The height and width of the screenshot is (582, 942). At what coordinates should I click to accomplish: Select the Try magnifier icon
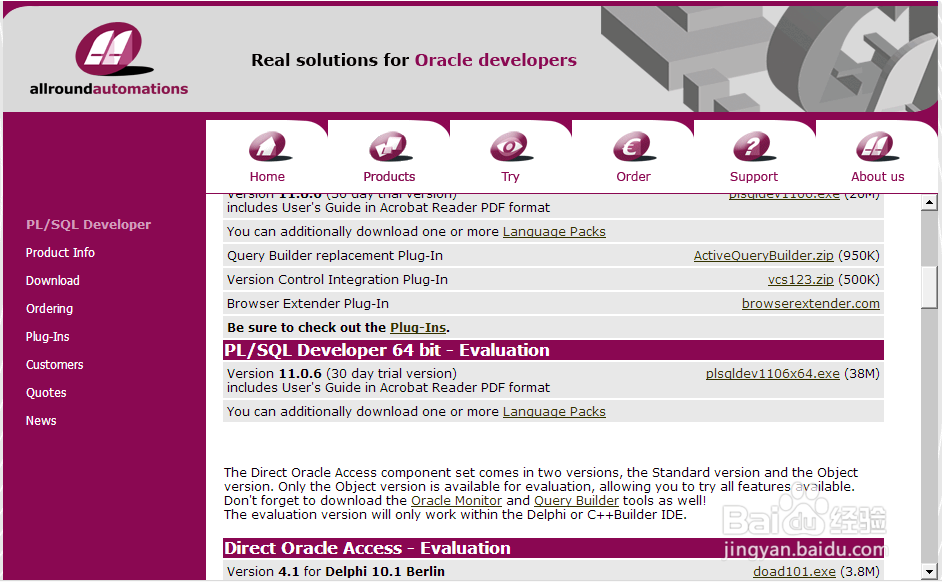(x=510, y=147)
